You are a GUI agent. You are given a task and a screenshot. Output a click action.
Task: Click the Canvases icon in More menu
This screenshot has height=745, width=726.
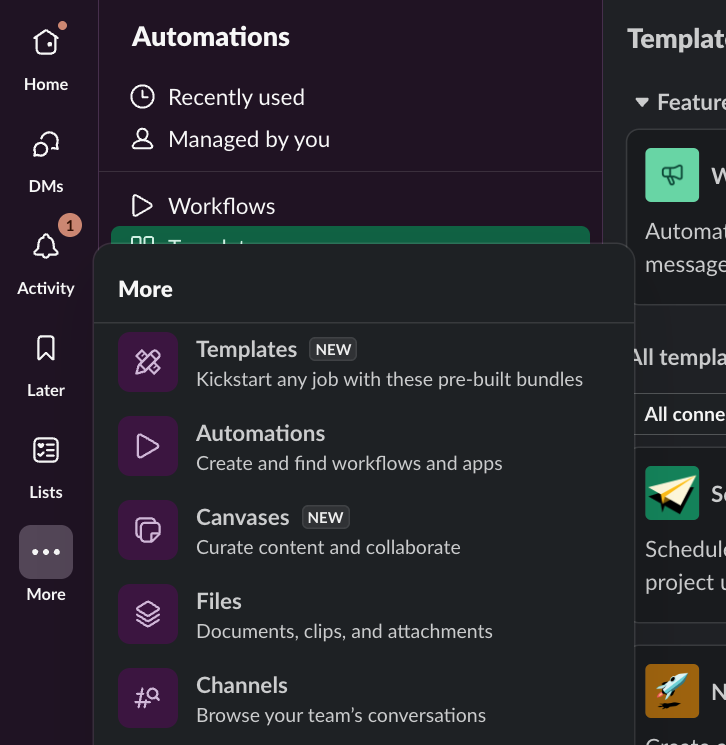(148, 530)
